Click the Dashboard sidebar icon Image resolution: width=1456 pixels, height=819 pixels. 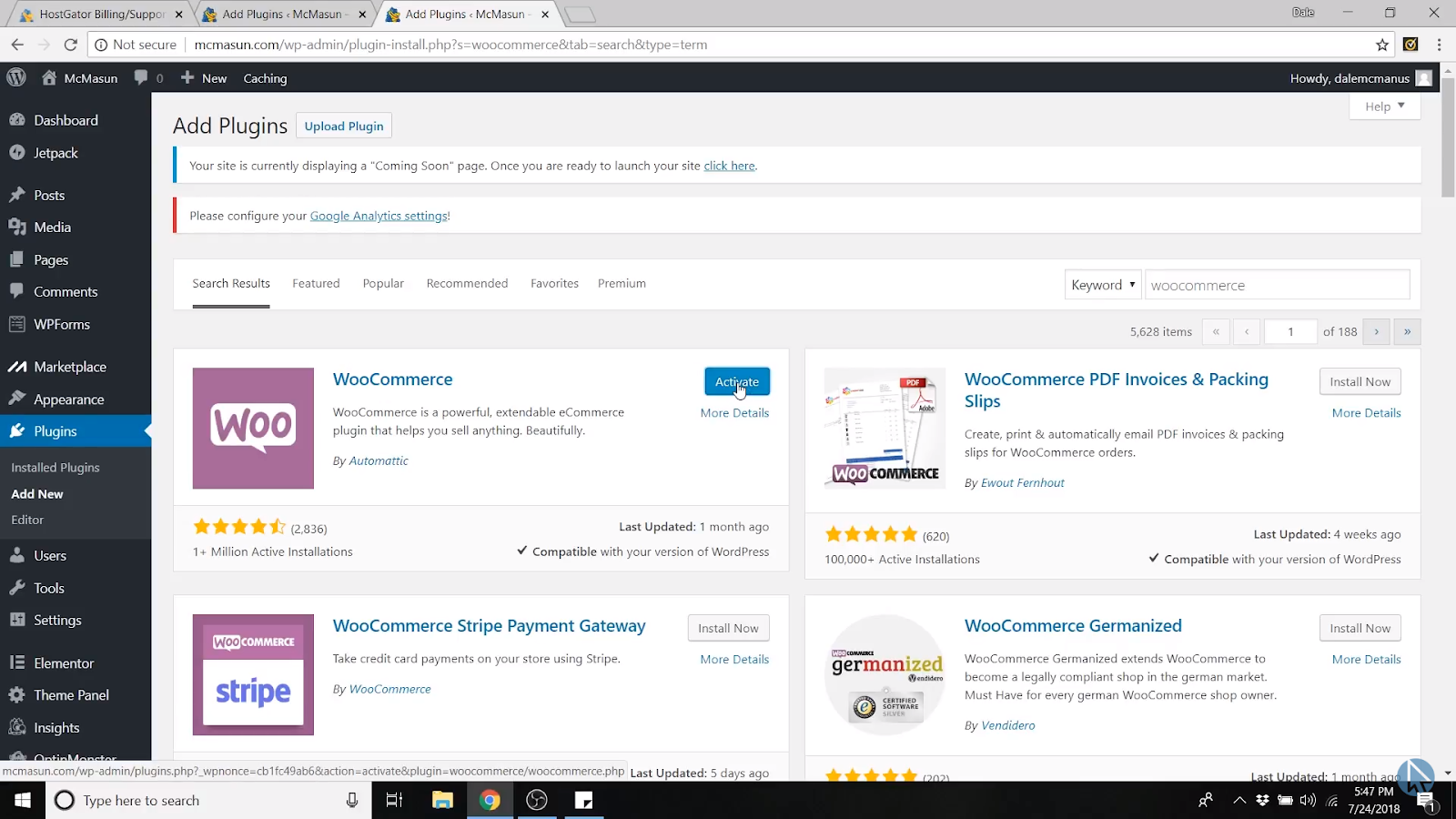17,120
